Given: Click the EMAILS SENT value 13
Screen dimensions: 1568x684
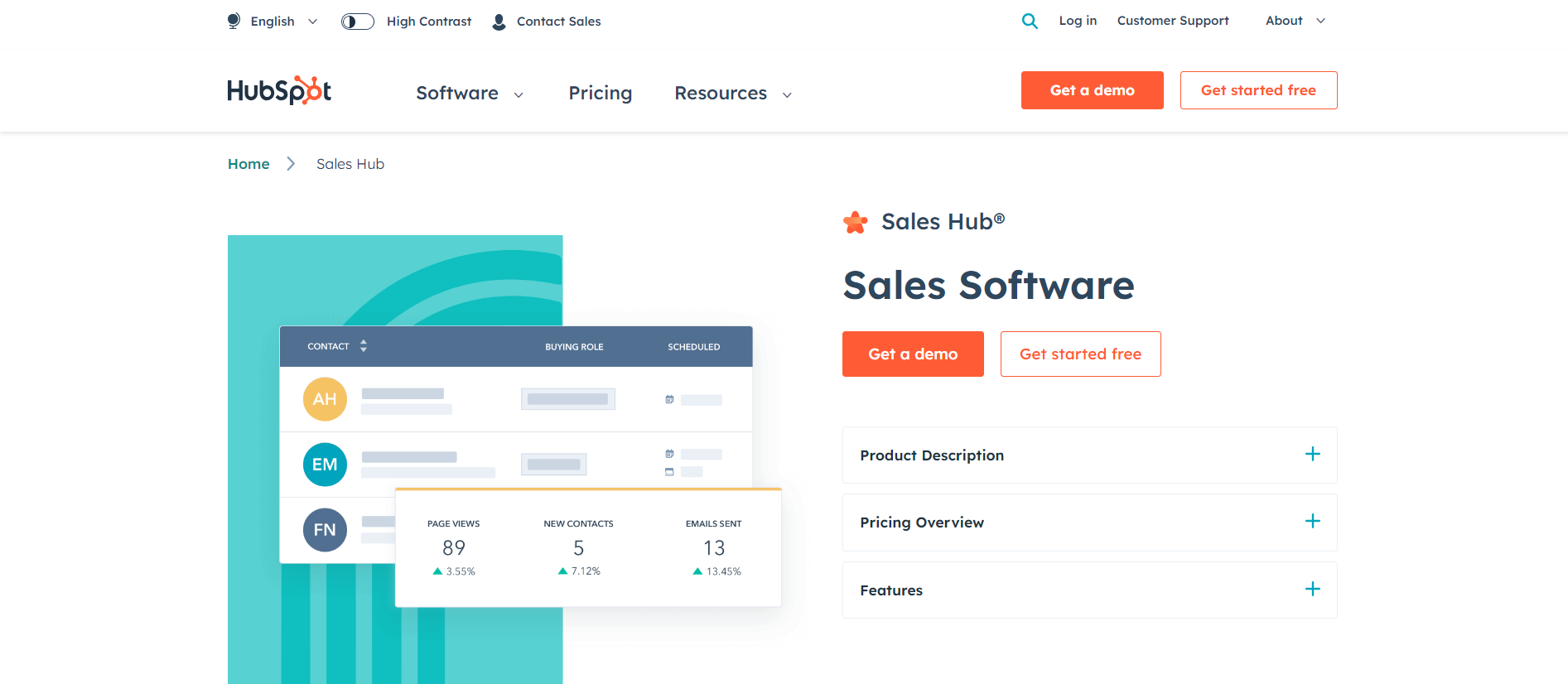Looking at the screenshot, I should pyautogui.click(x=714, y=548).
